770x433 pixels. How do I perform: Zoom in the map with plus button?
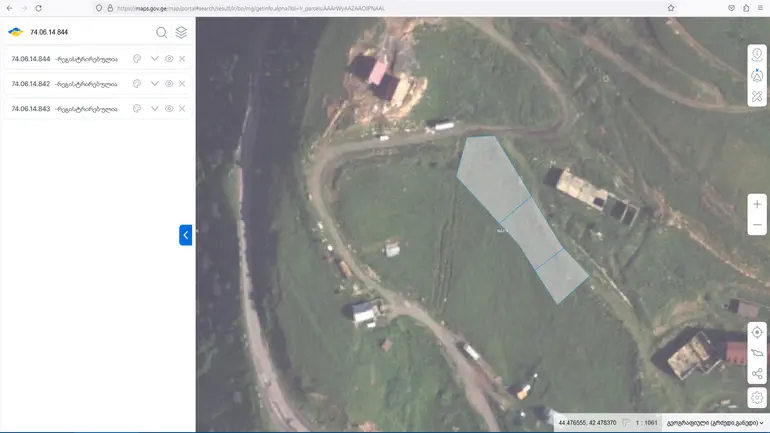(757, 204)
